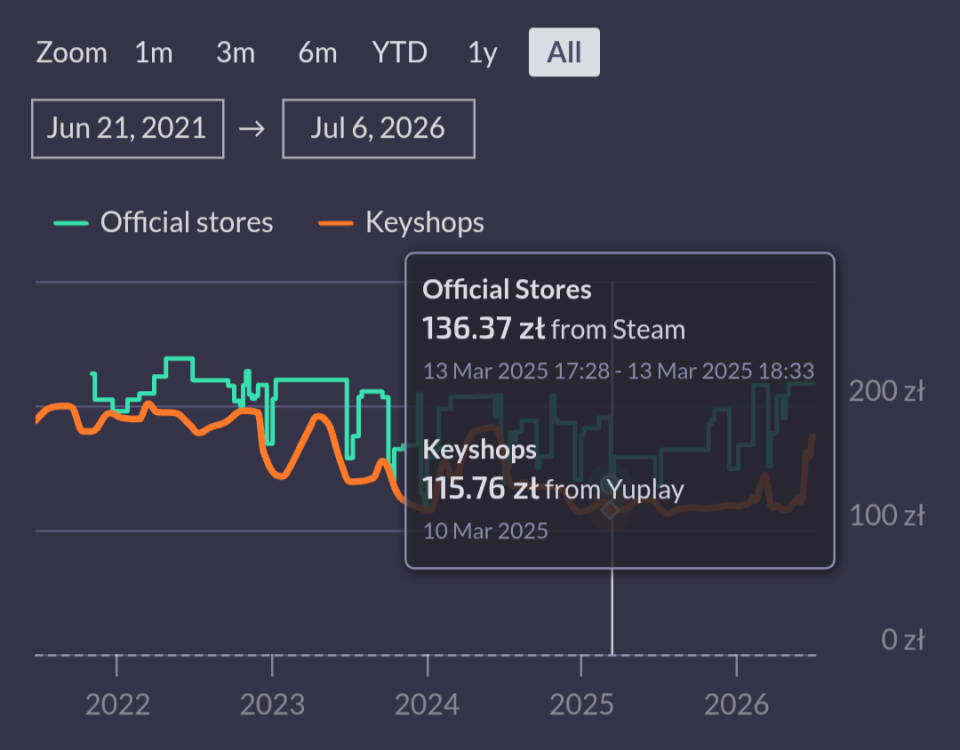Image resolution: width=960 pixels, height=750 pixels.
Task: Select the All zoom range
Action: [x=564, y=53]
